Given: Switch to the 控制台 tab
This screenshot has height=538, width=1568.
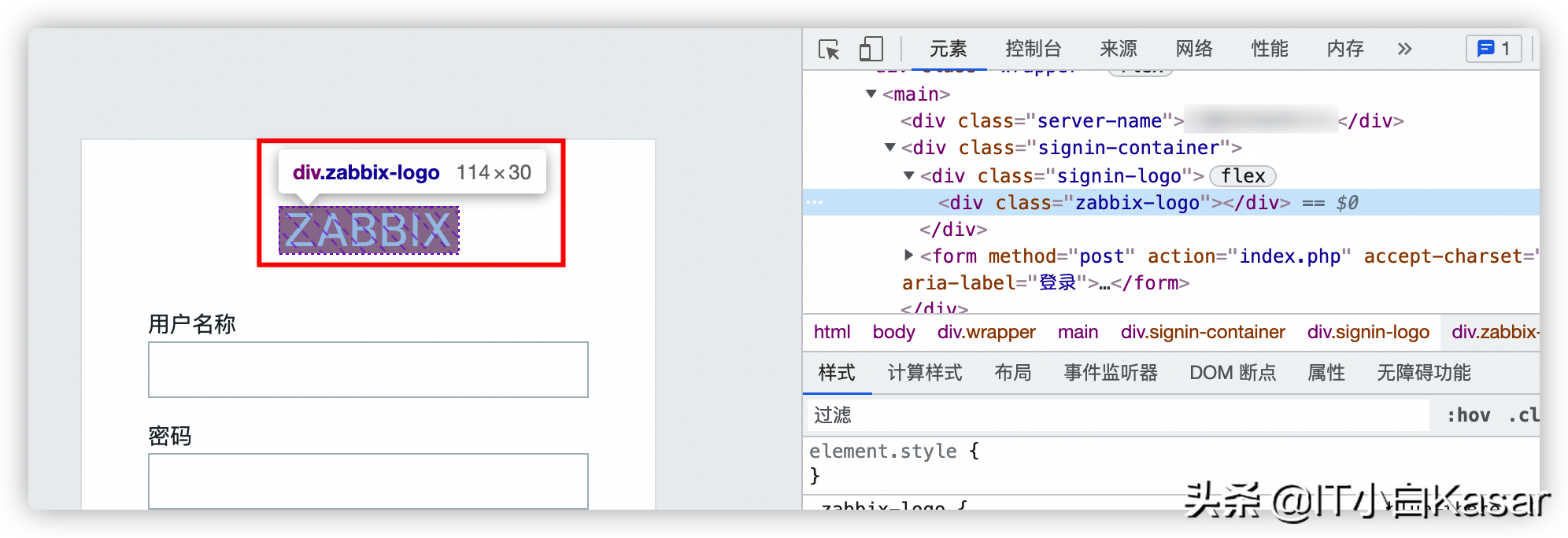Looking at the screenshot, I should [1034, 49].
